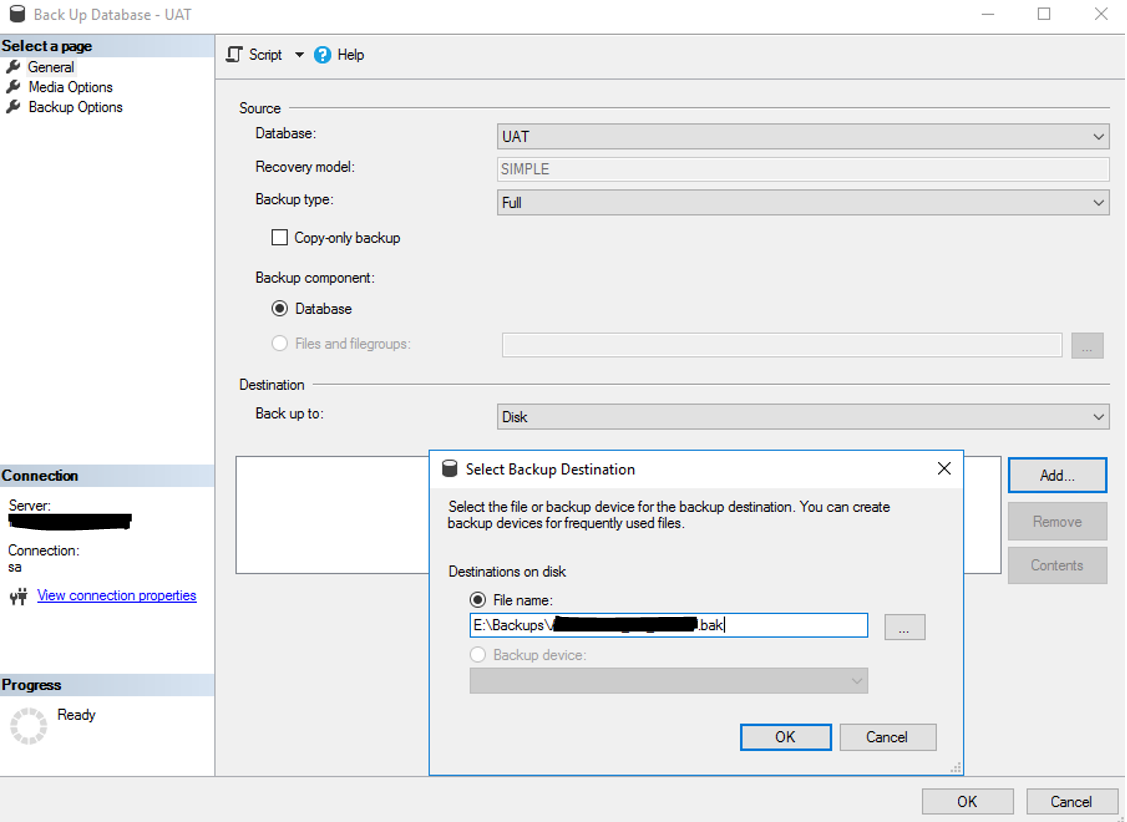This screenshot has width=1127, height=822.
Task: Click the database icon in Select Backup Destination title
Action: pos(449,469)
